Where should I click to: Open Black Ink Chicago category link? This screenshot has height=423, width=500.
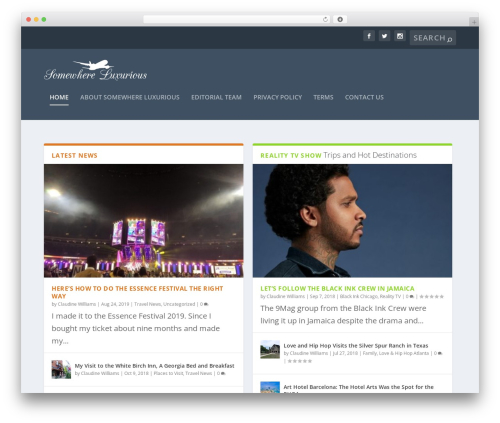(359, 296)
